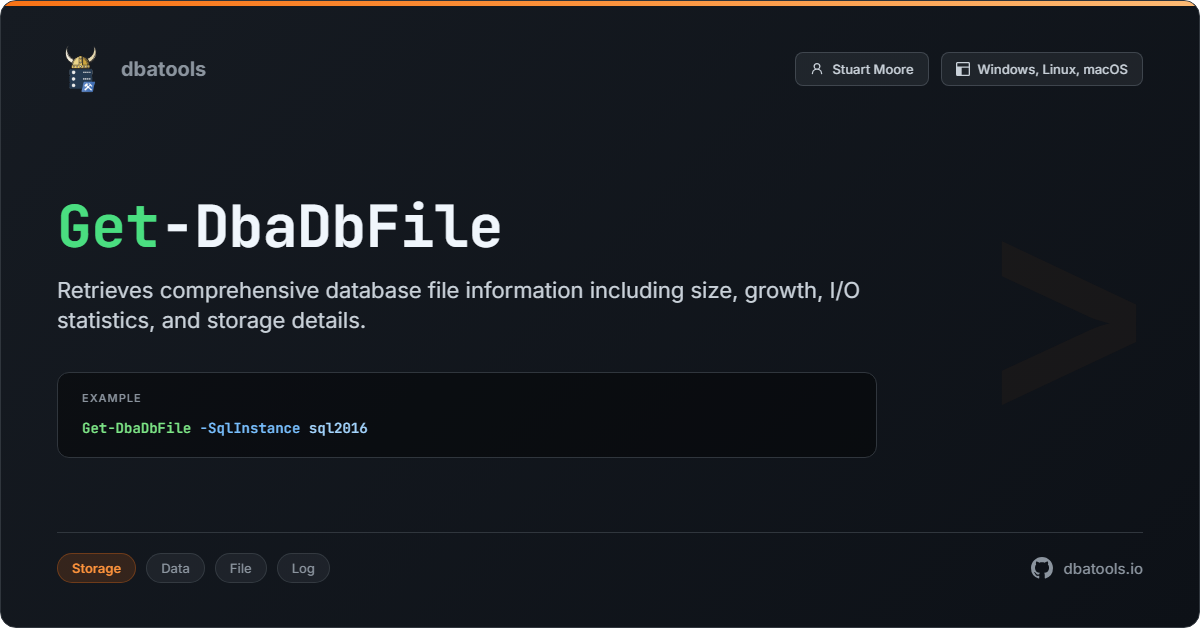The height and width of the screenshot is (628, 1200).
Task: Click the window layout icon in platform badge
Action: click(963, 69)
